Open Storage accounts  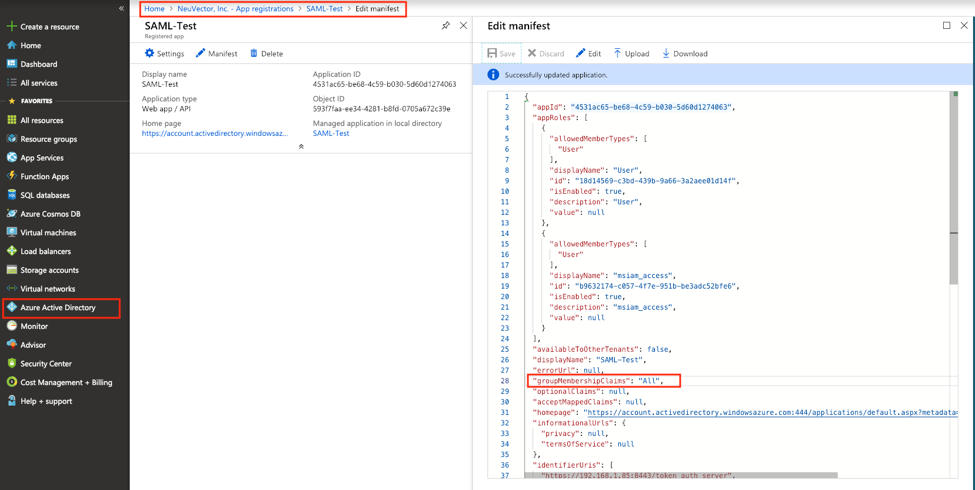coord(49,270)
